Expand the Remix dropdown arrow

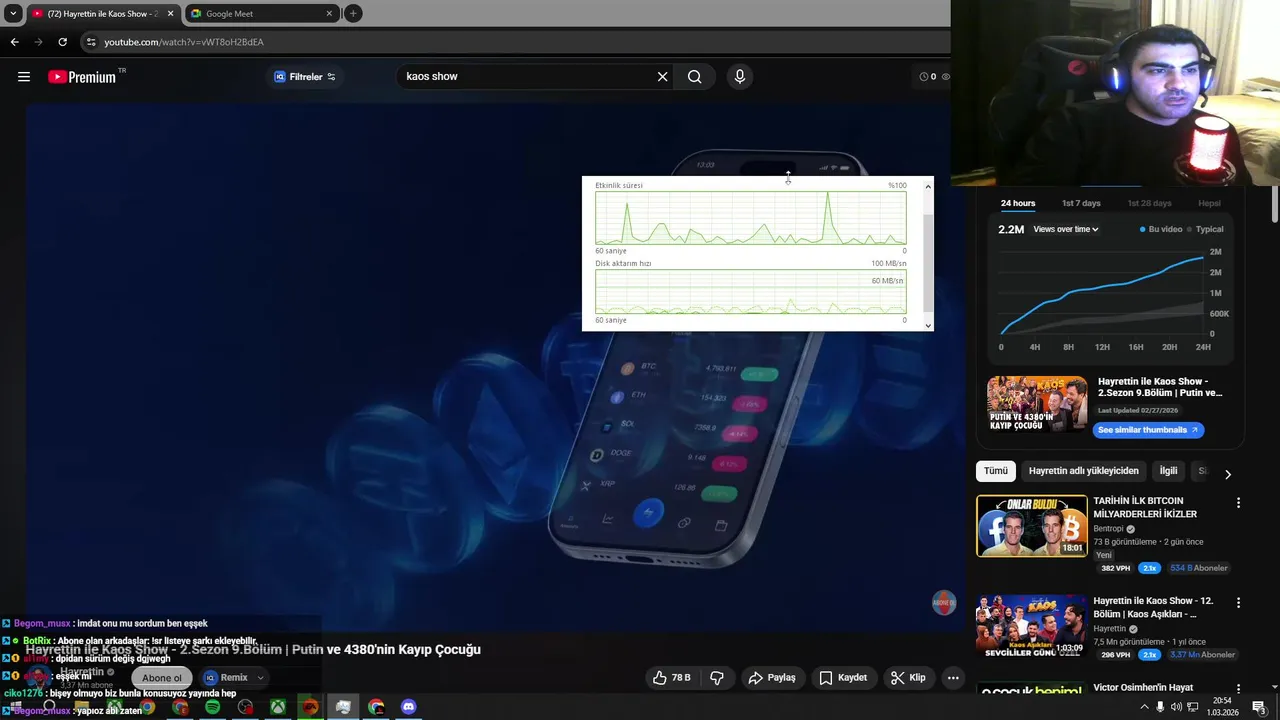[260, 678]
